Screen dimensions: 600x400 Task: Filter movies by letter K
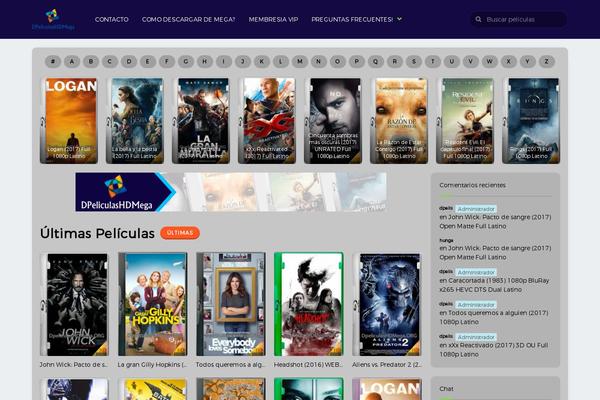(262, 61)
